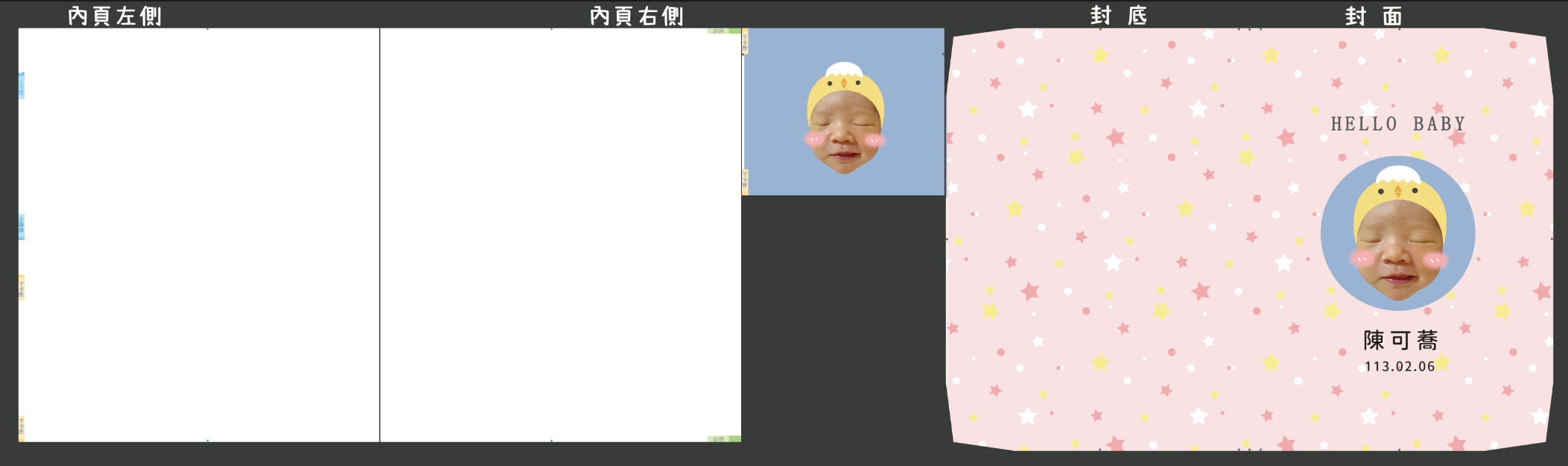This screenshot has width=1568, height=466.
Task: Click the upper orange marker on left page edge
Action: click(22, 288)
